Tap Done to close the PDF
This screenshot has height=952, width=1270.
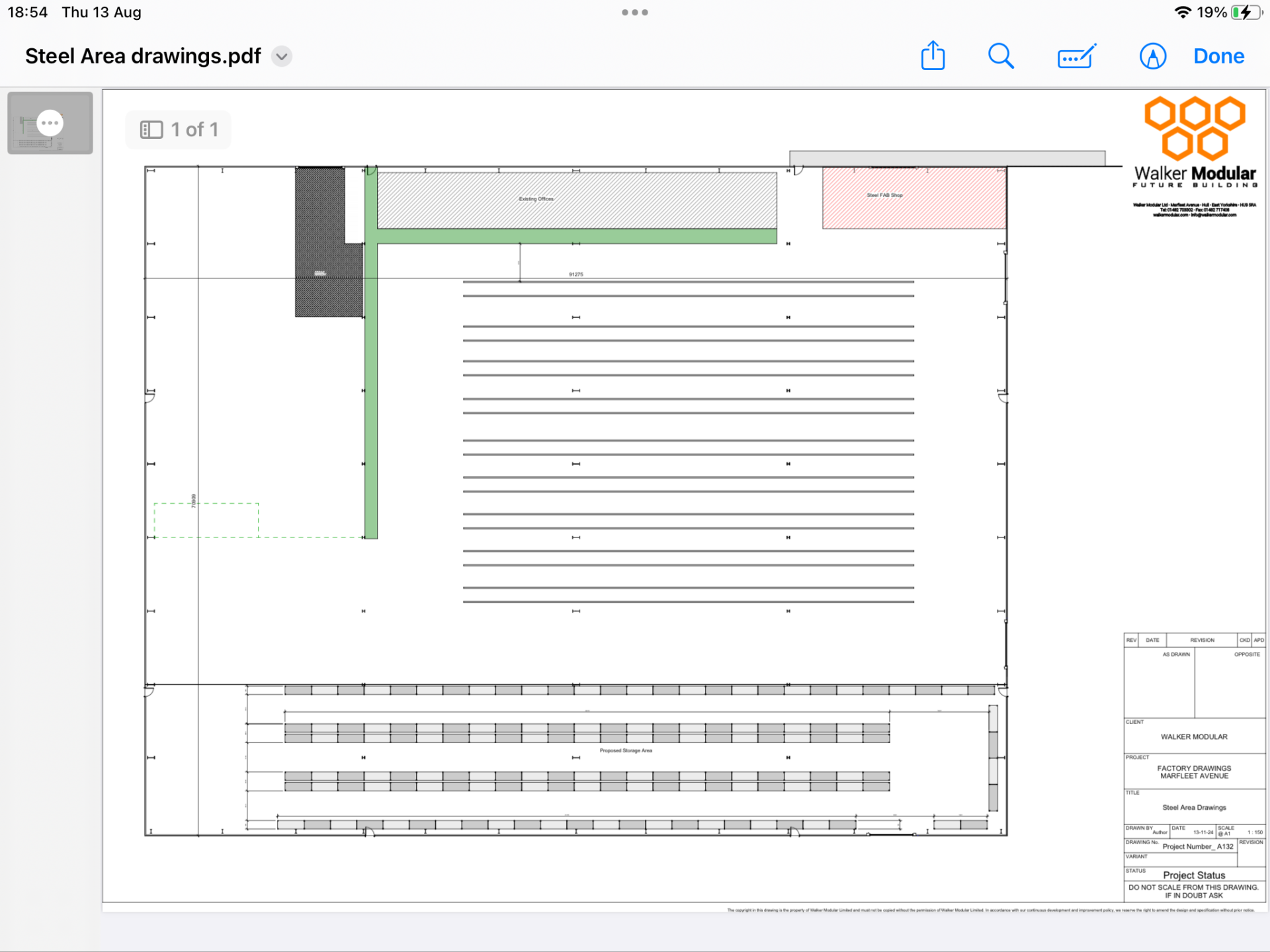(1218, 56)
